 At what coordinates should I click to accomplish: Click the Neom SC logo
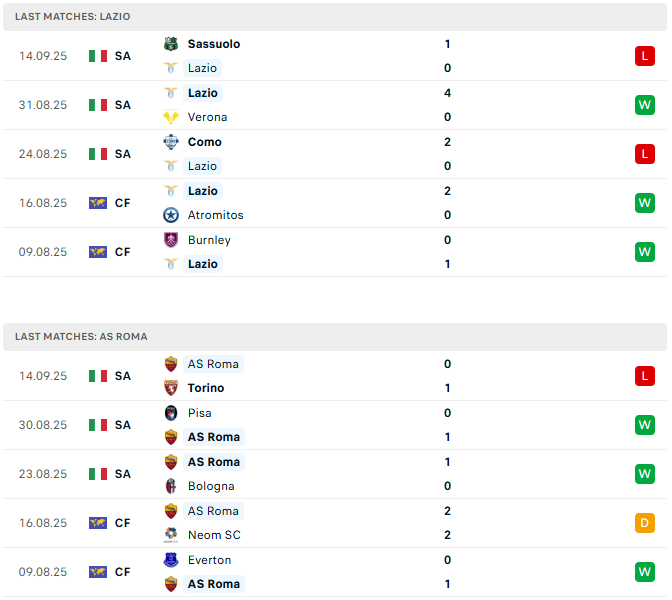[171, 535]
